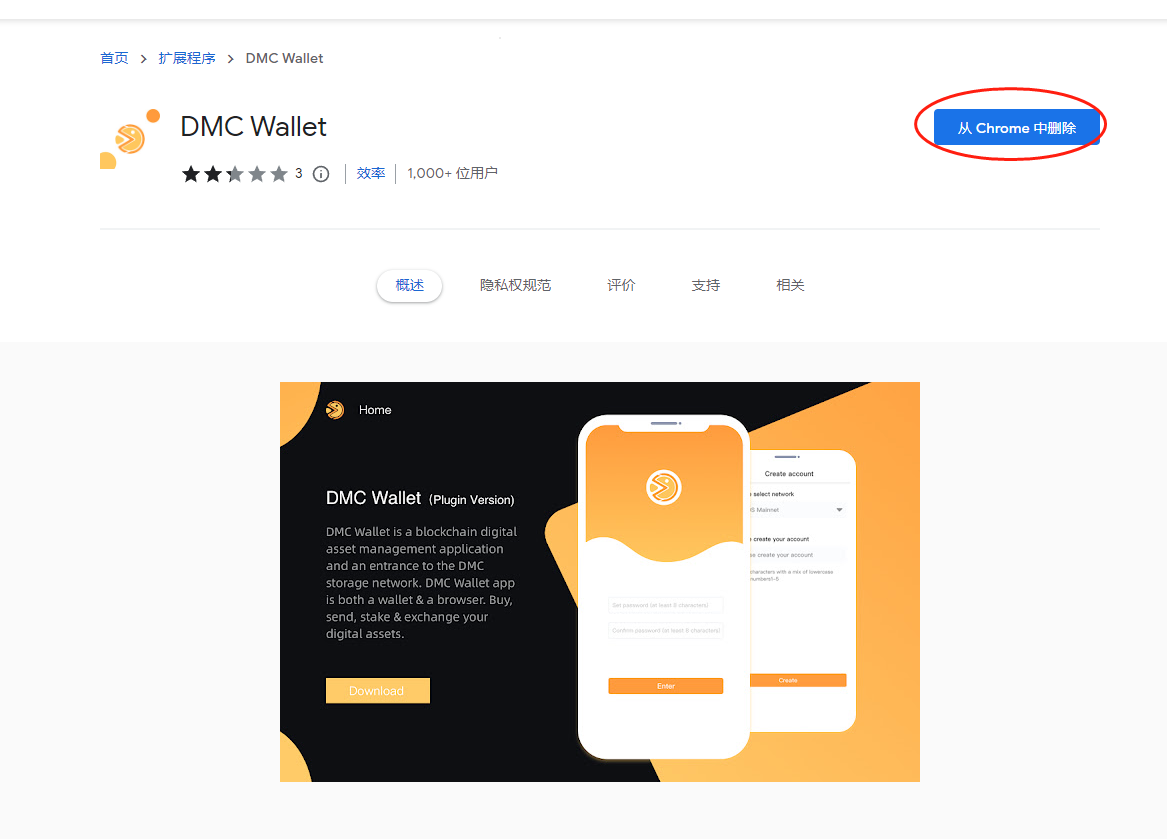Click the Set password field in mockup
This screenshot has width=1167, height=839.
point(665,605)
